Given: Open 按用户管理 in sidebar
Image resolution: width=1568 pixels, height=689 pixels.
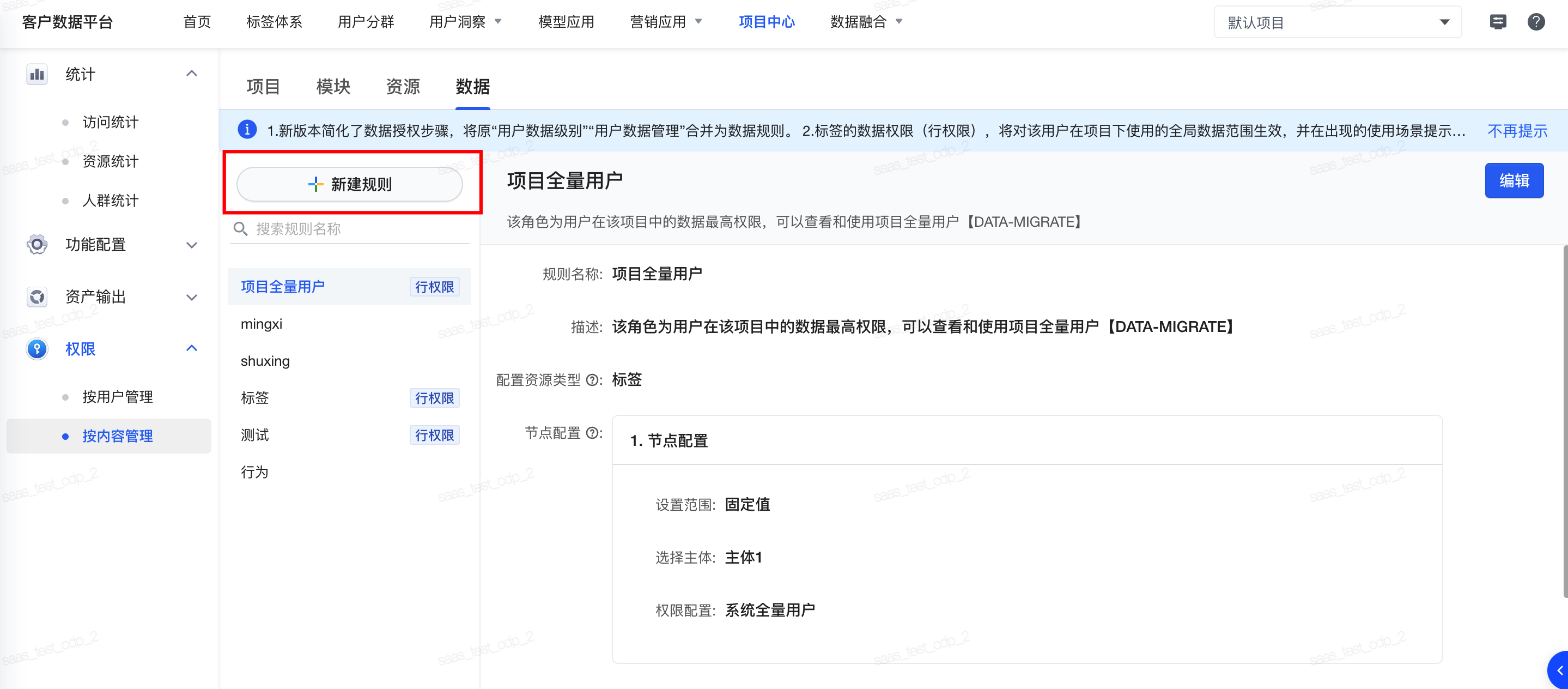Looking at the screenshot, I should [x=118, y=397].
